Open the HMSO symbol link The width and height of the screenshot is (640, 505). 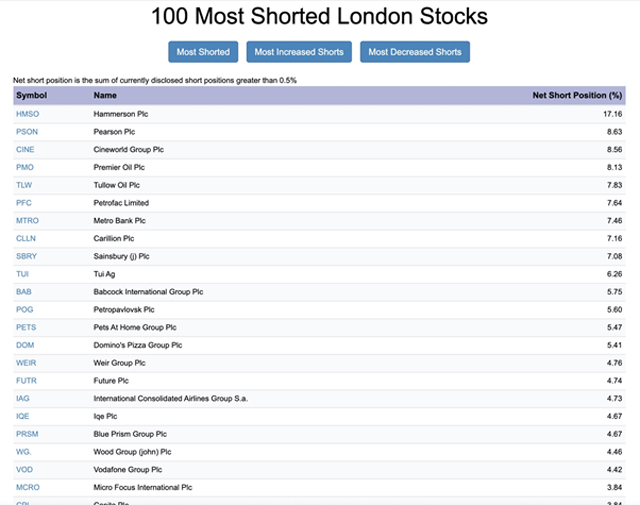26,114
